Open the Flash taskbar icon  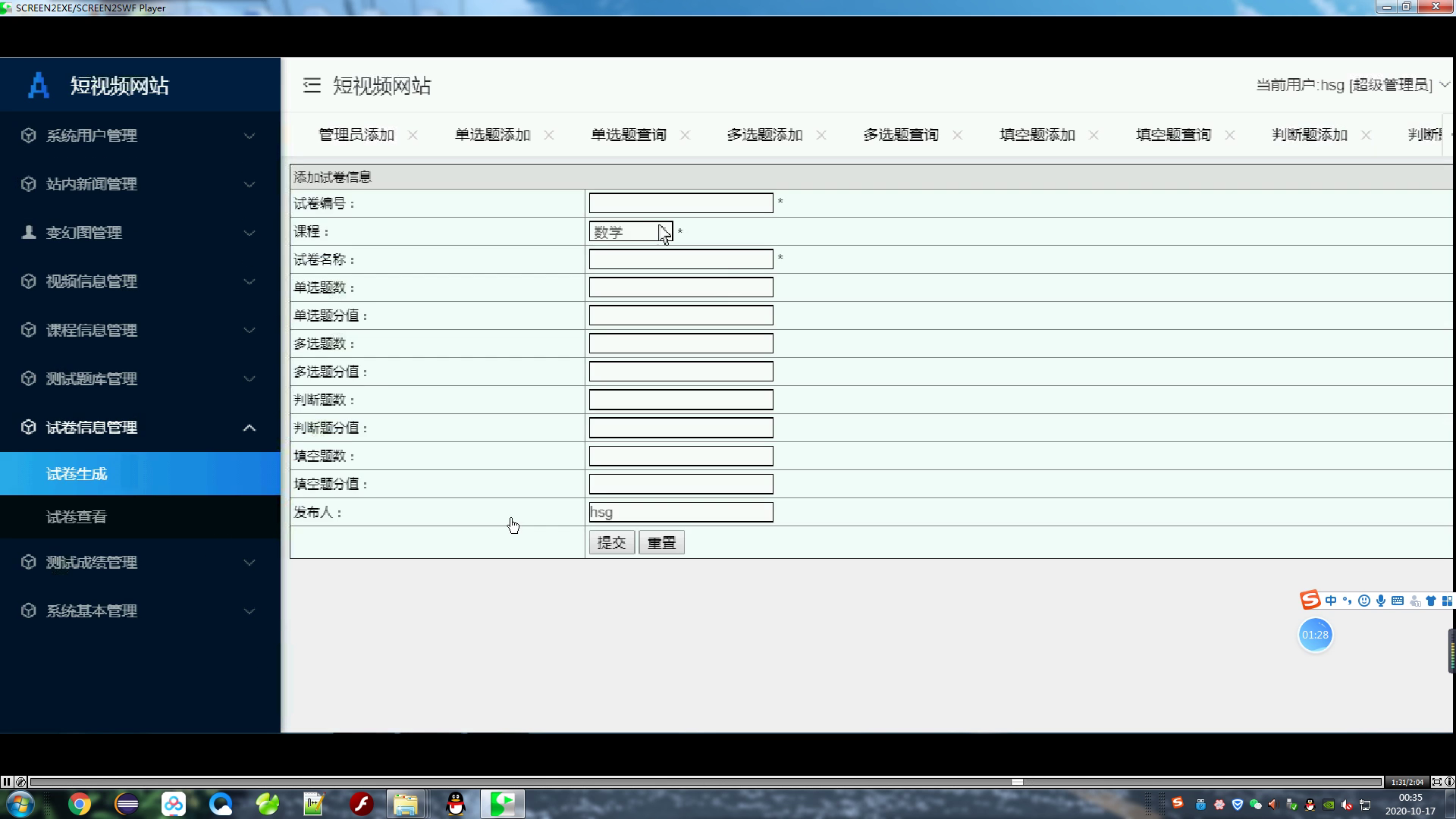(x=362, y=804)
